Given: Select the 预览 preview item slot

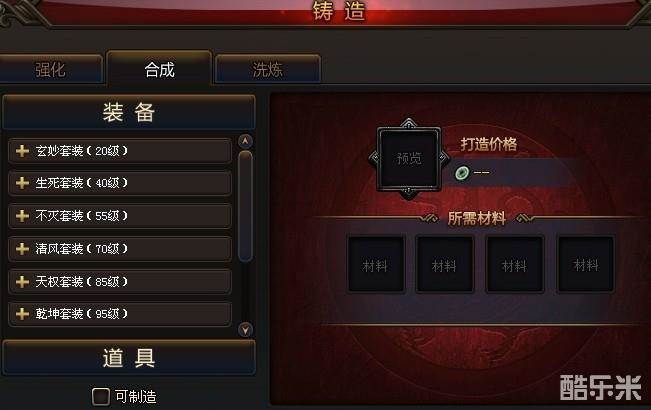Looking at the screenshot, I should [409, 159].
